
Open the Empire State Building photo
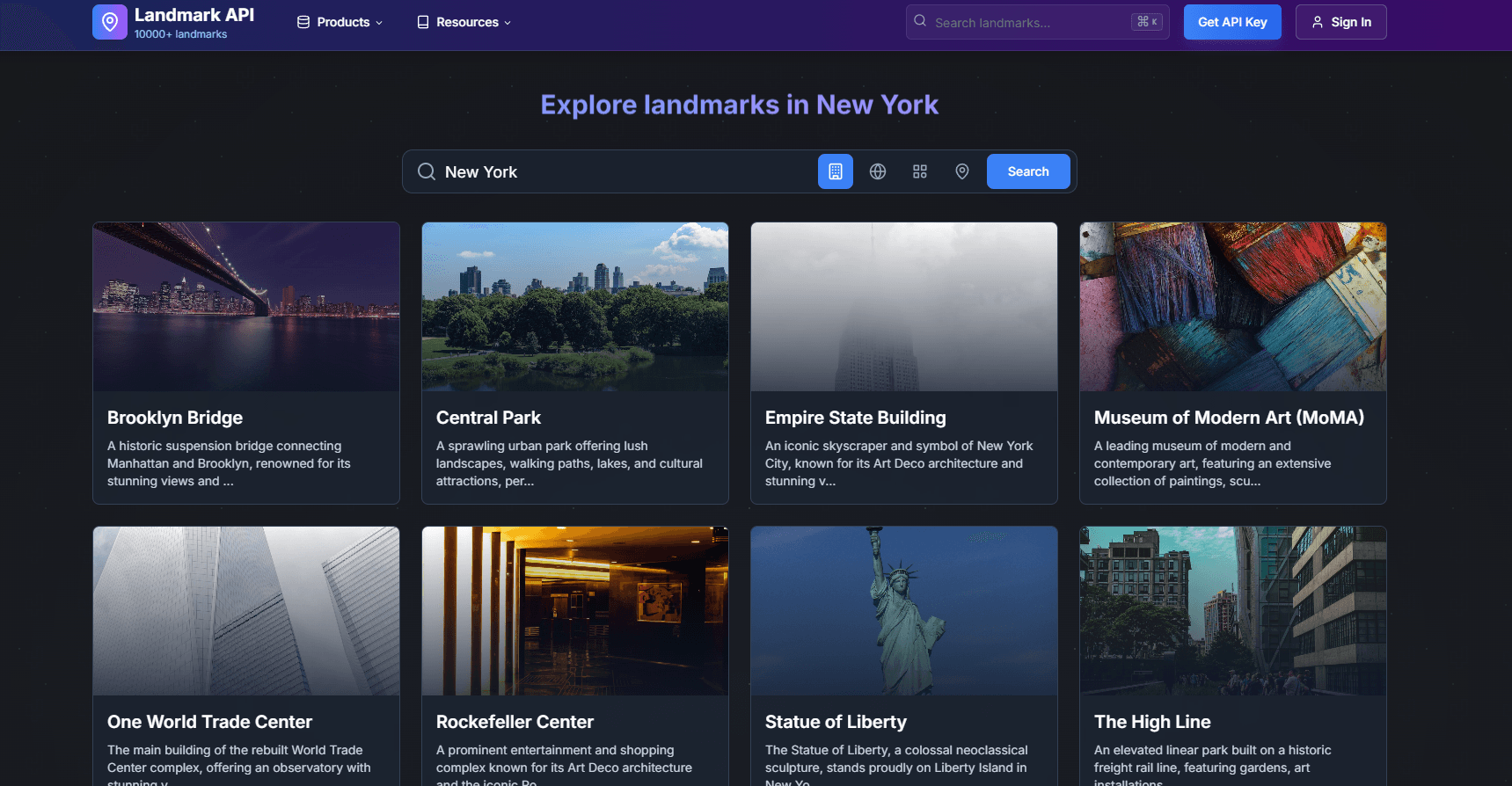coord(904,307)
